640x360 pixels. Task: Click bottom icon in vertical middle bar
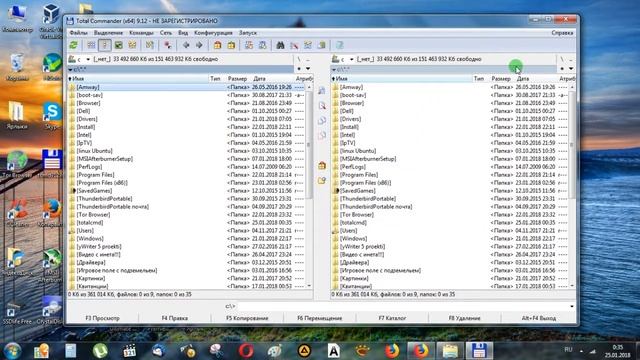[322, 180]
